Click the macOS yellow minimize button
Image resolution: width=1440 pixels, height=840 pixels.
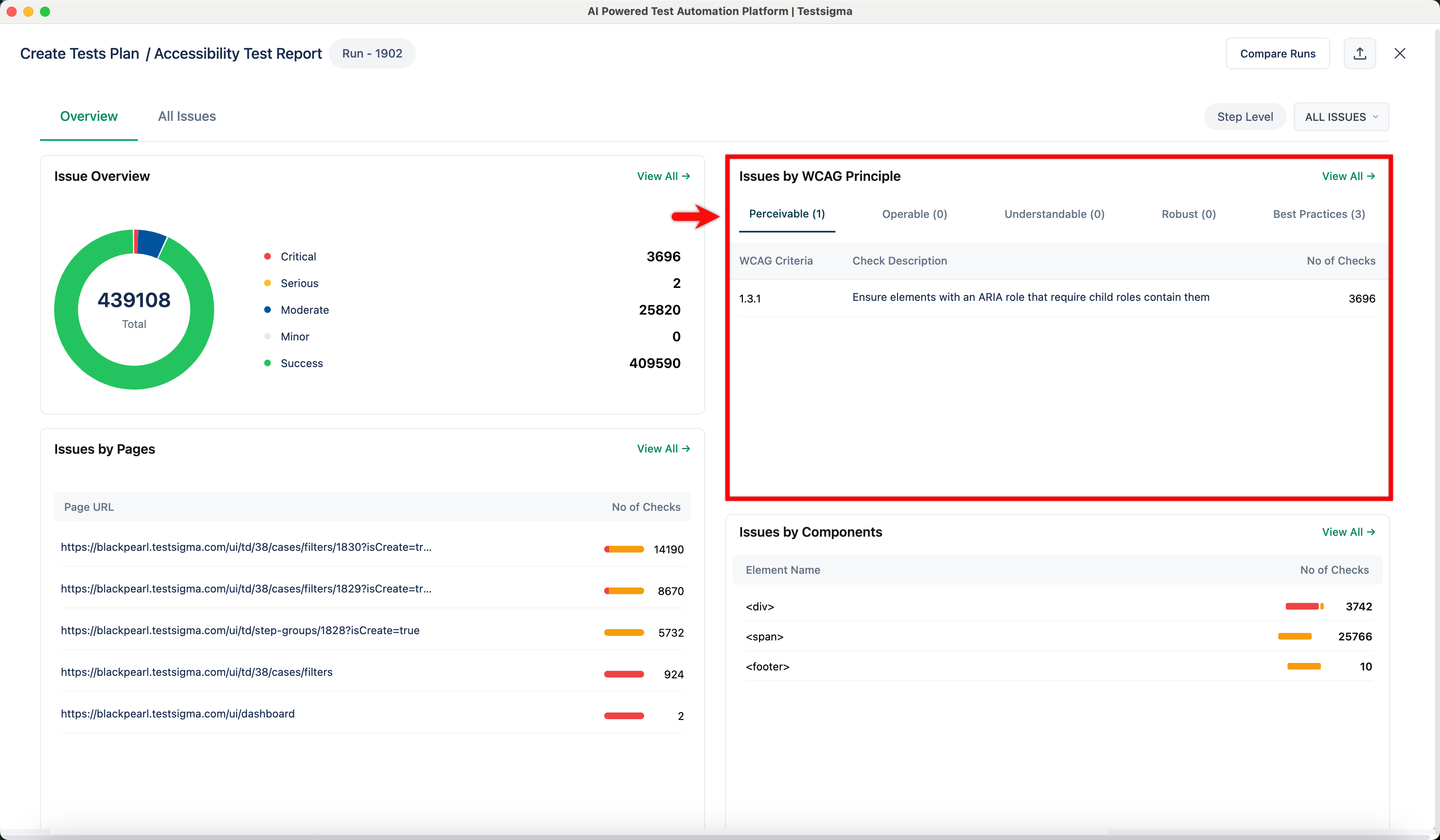(x=28, y=11)
